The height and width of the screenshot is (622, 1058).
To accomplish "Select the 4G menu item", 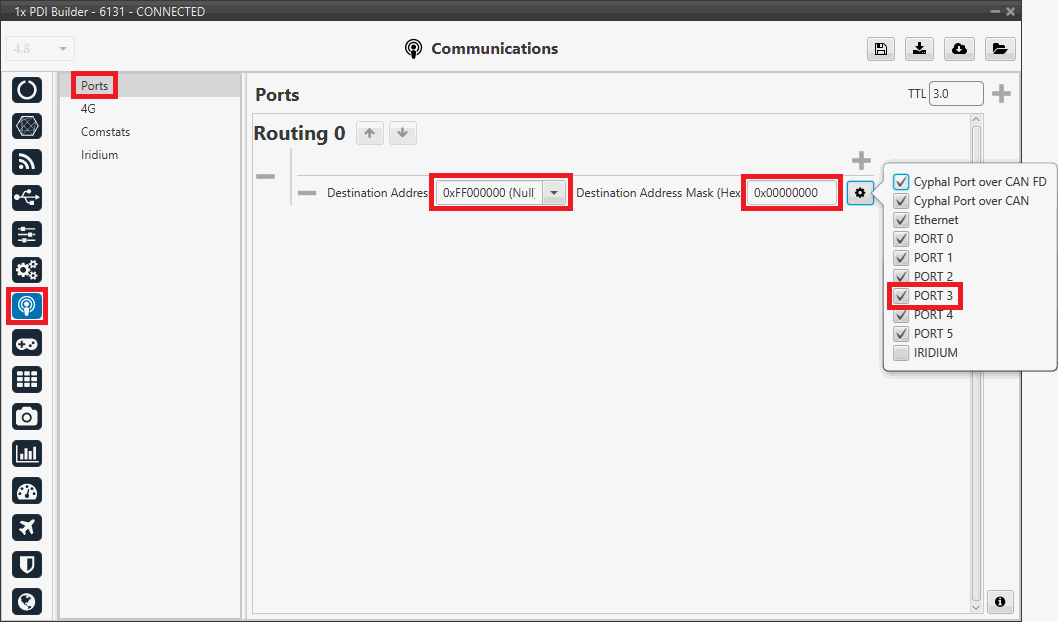I will point(89,109).
